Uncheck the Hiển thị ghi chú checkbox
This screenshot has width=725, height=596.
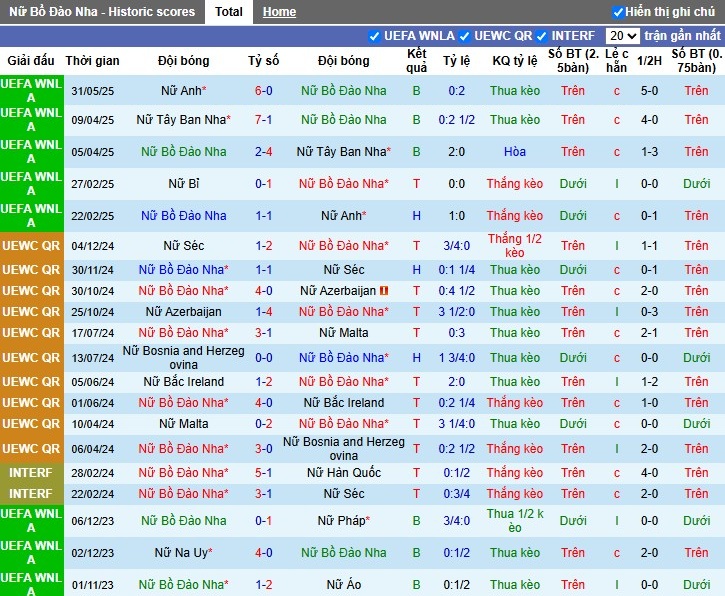coord(618,12)
